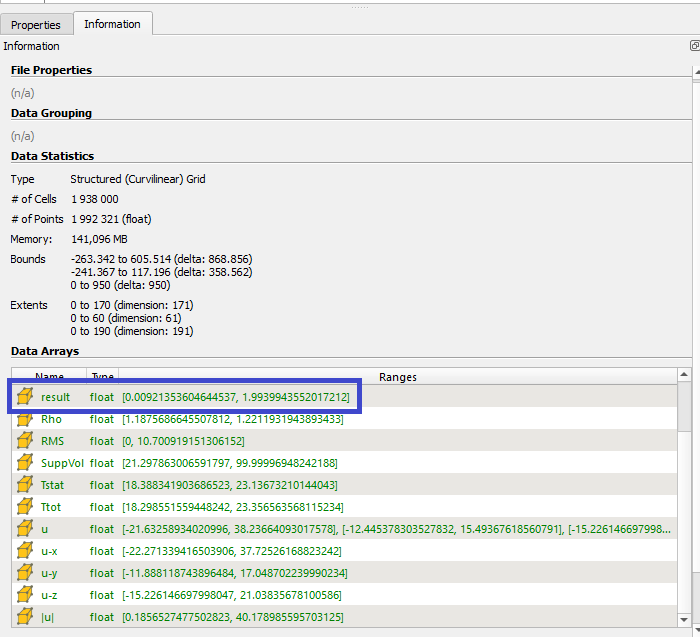Switch to the Properties tab
This screenshot has height=637, width=700.
[x=36, y=25]
